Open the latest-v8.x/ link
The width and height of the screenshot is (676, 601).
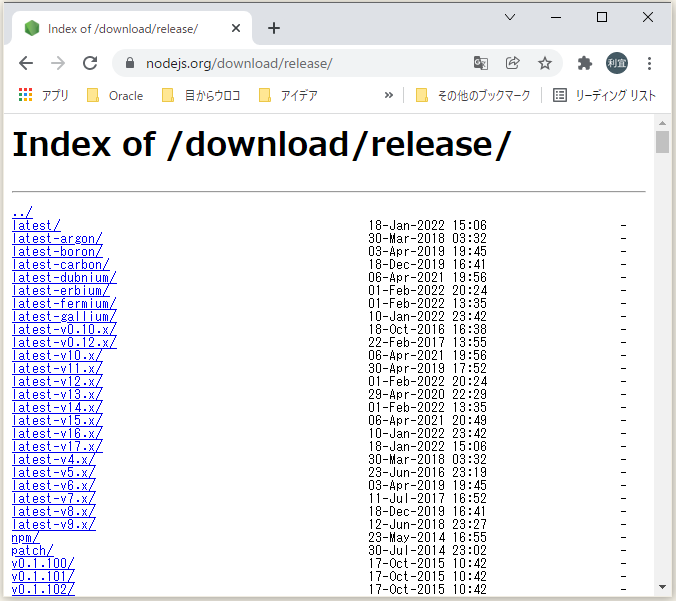[x=53, y=511]
